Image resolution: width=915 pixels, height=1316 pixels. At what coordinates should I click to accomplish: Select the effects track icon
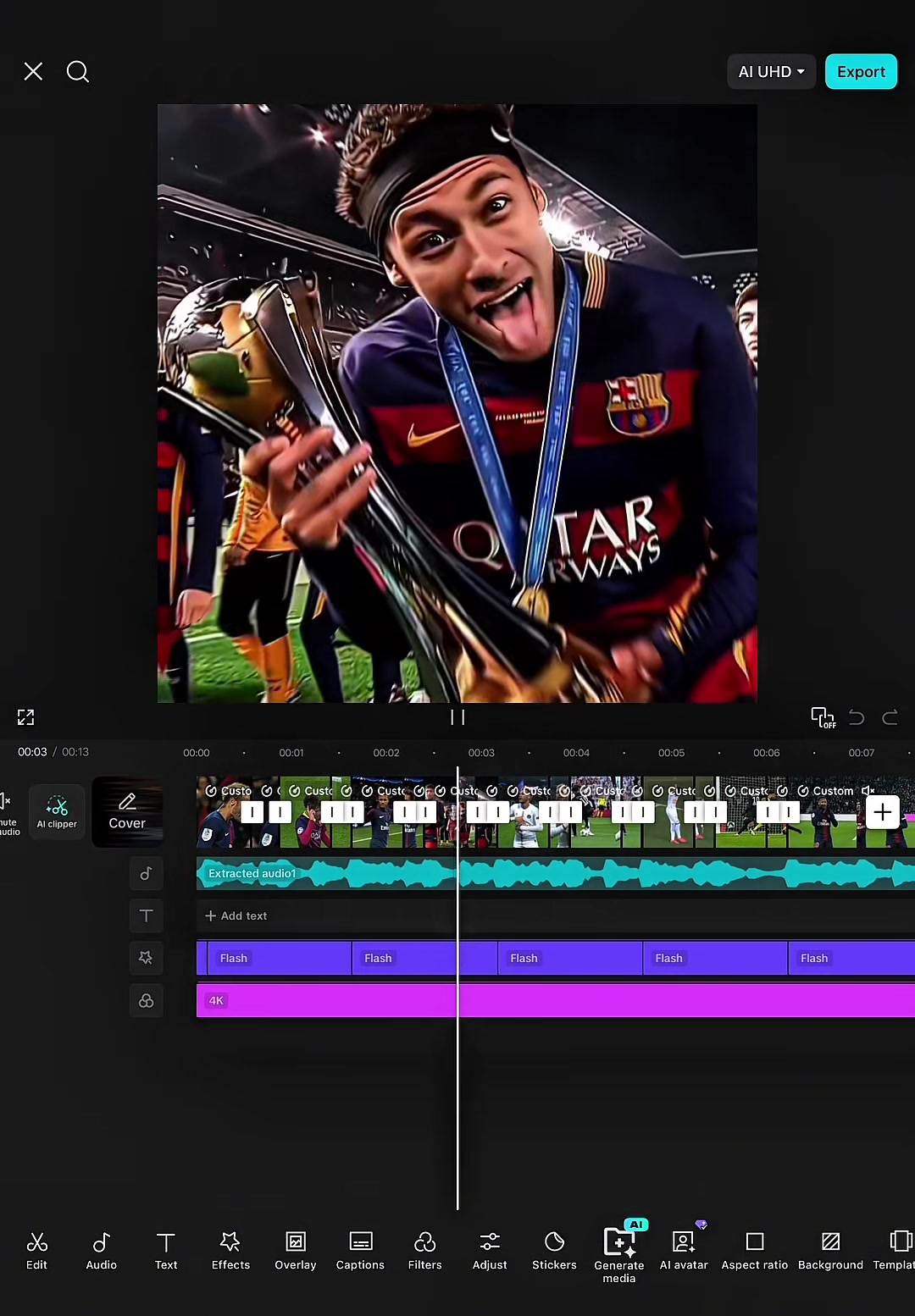[146, 958]
